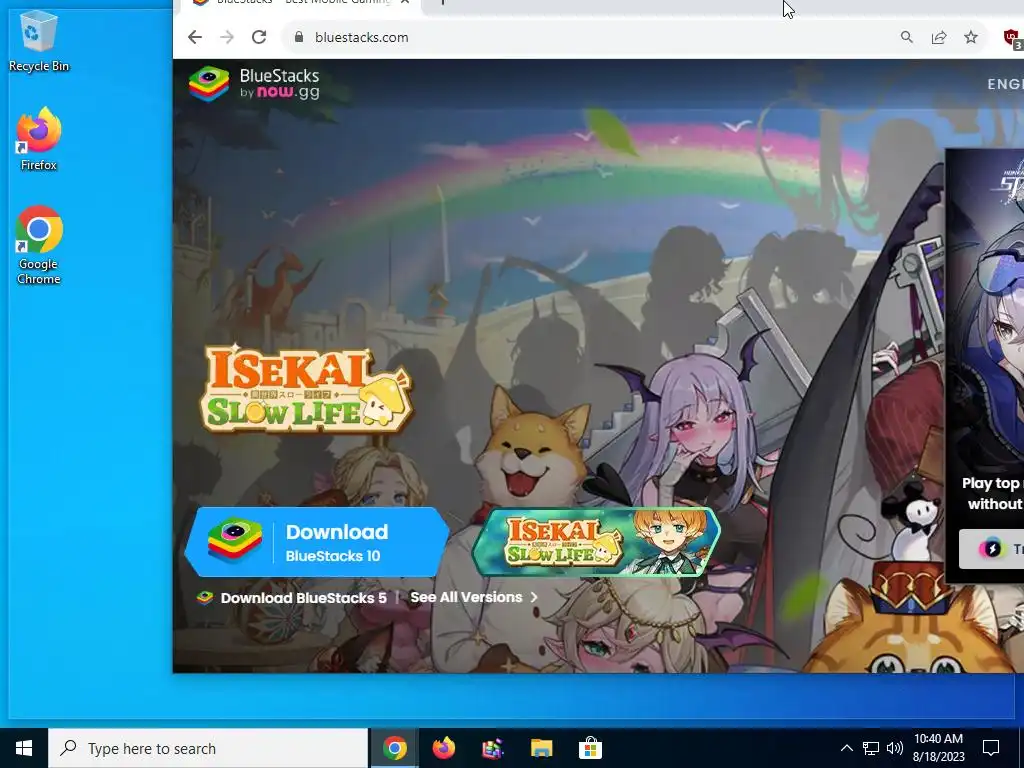This screenshot has width=1024, height=768.
Task: Launch the Firefox desktop shortcut
Action: 39,139
